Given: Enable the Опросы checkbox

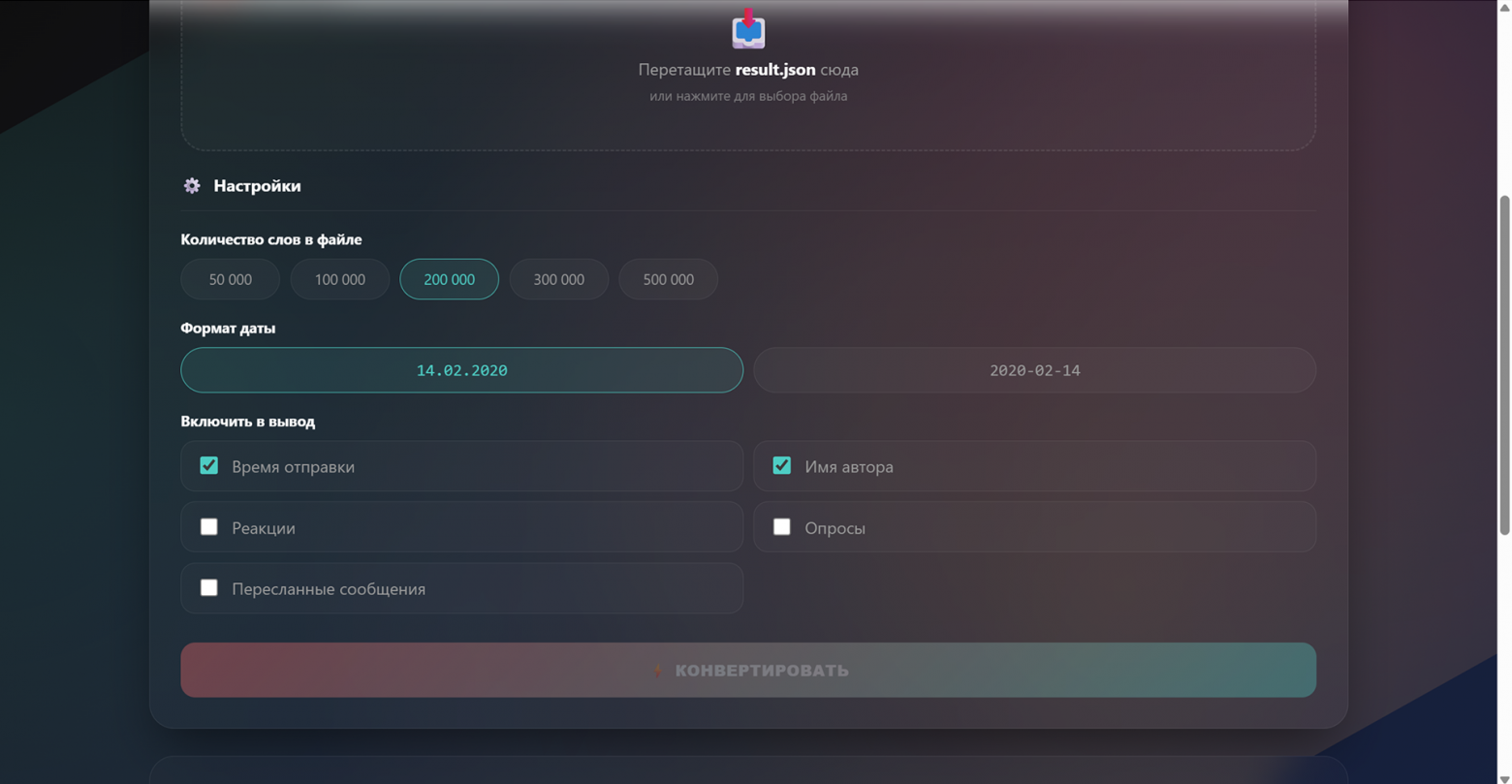Looking at the screenshot, I should (781, 526).
